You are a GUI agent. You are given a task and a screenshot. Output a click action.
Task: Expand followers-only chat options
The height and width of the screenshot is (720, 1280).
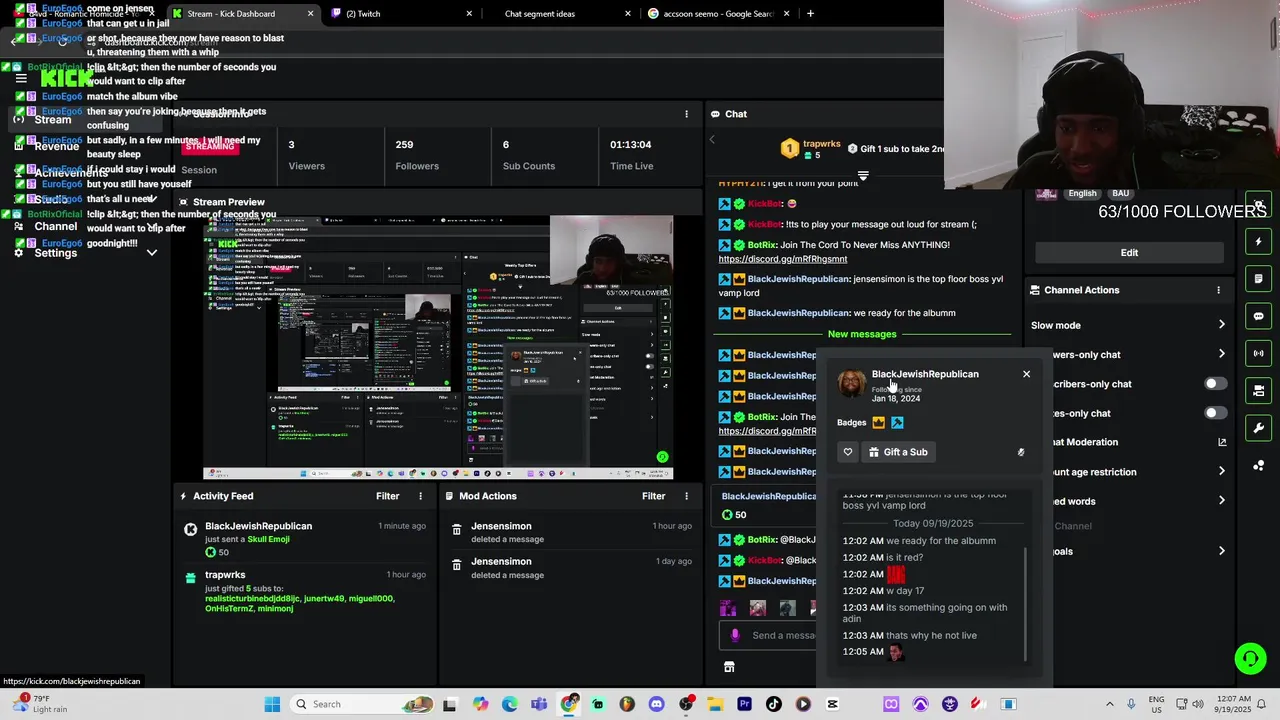point(1221,354)
